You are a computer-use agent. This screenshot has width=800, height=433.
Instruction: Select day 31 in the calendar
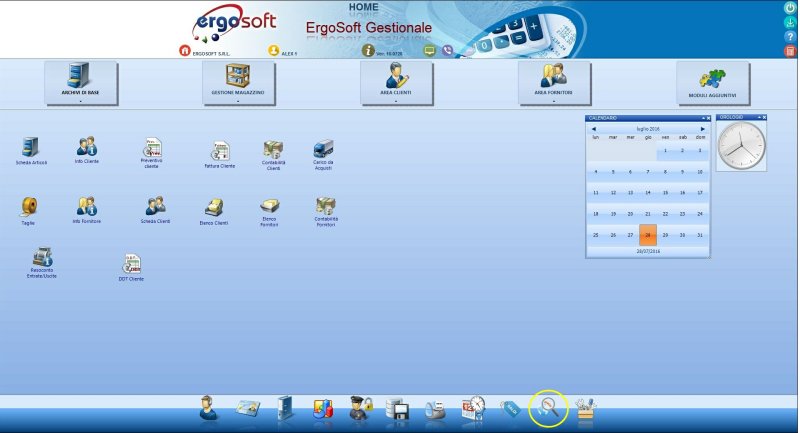click(700, 235)
